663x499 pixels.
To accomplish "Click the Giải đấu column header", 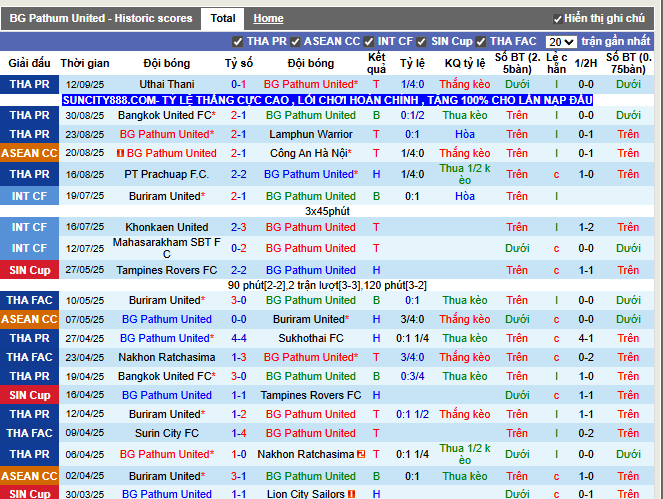I will [x=29, y=63].
